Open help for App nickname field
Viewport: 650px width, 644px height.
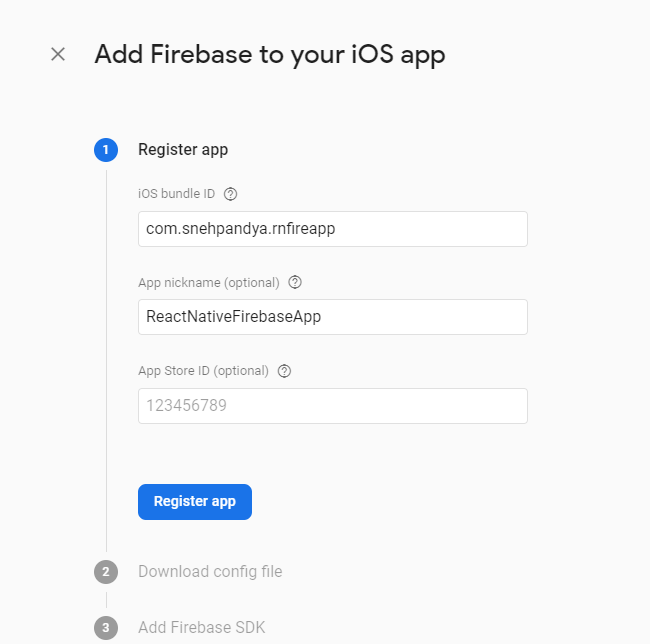295,282
